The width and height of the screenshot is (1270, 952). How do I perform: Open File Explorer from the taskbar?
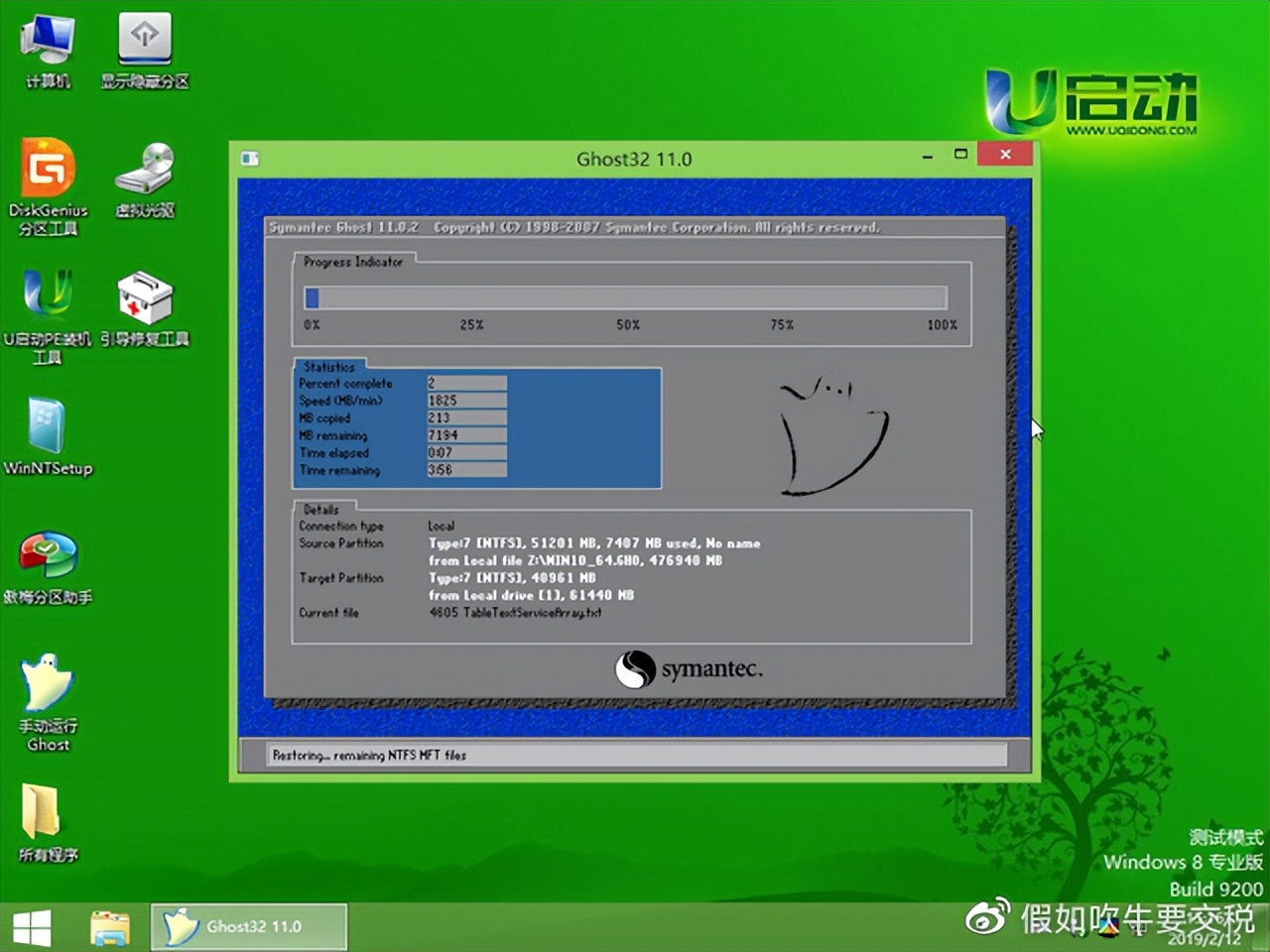[x=109, y=926]
